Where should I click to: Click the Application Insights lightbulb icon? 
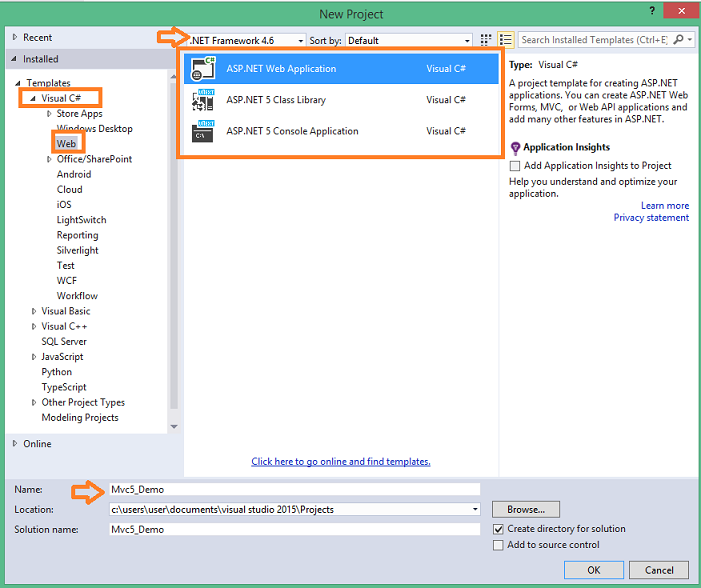pyautogui.click(x=515, y=148)
